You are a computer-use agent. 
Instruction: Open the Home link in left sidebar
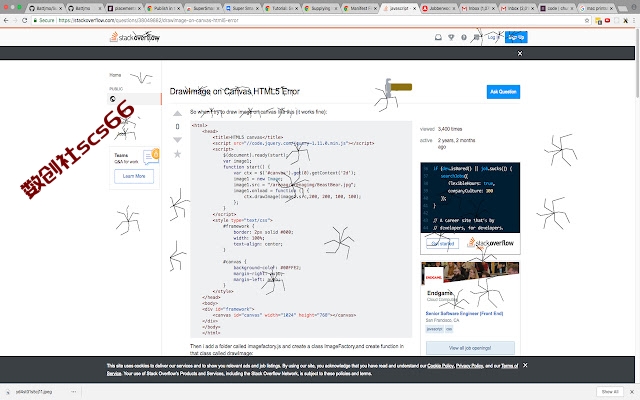pos(115,75)
